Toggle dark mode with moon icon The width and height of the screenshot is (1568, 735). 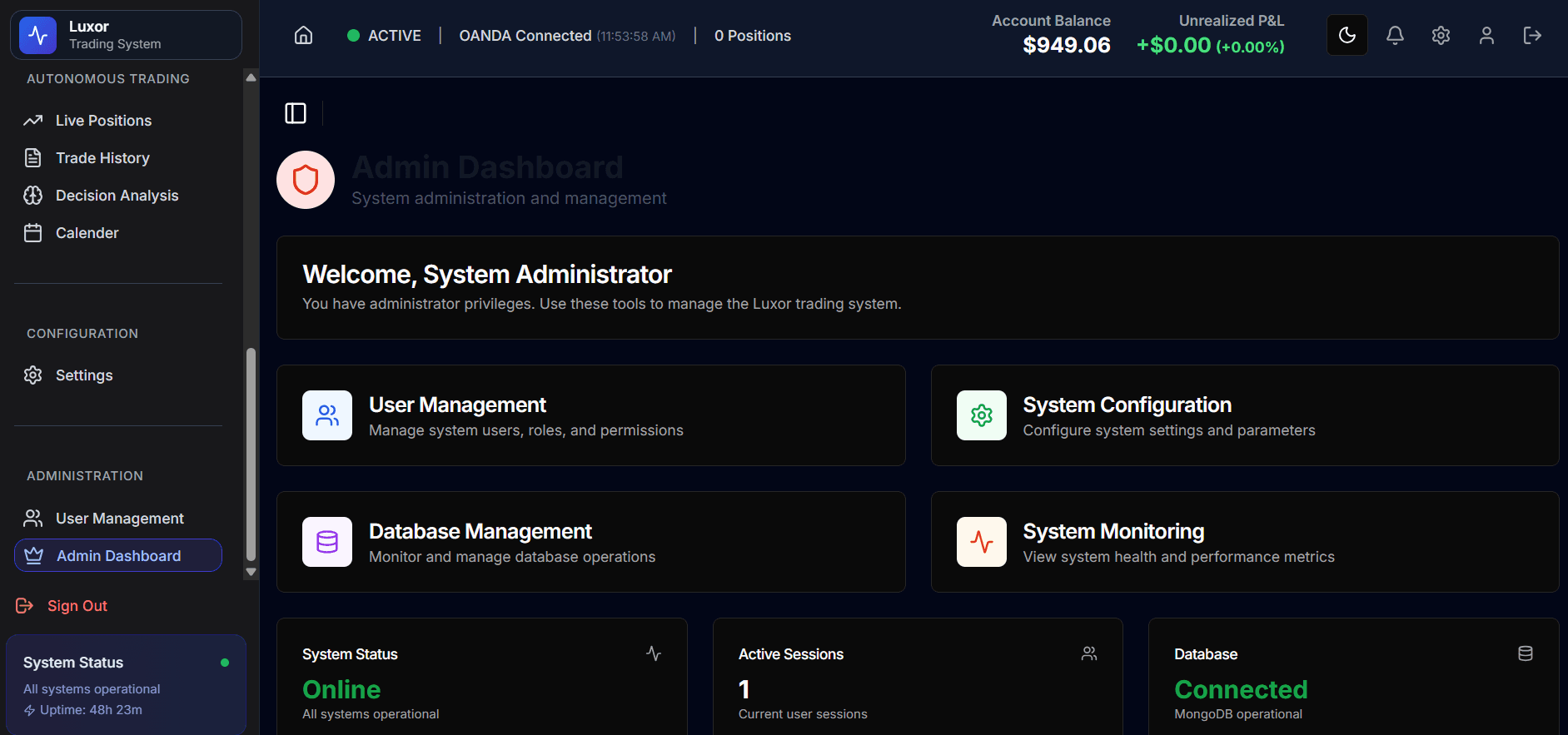coord(1346,35)
